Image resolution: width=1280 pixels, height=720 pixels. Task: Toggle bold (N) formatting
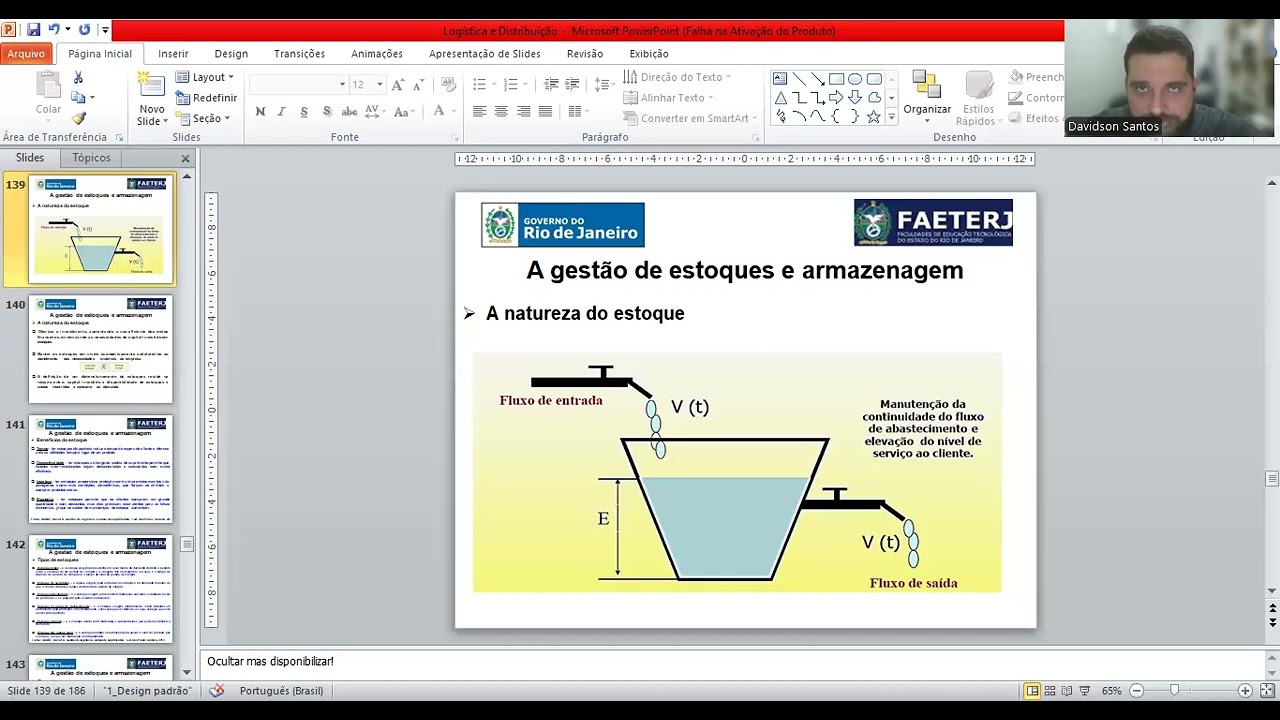(260, 112)
